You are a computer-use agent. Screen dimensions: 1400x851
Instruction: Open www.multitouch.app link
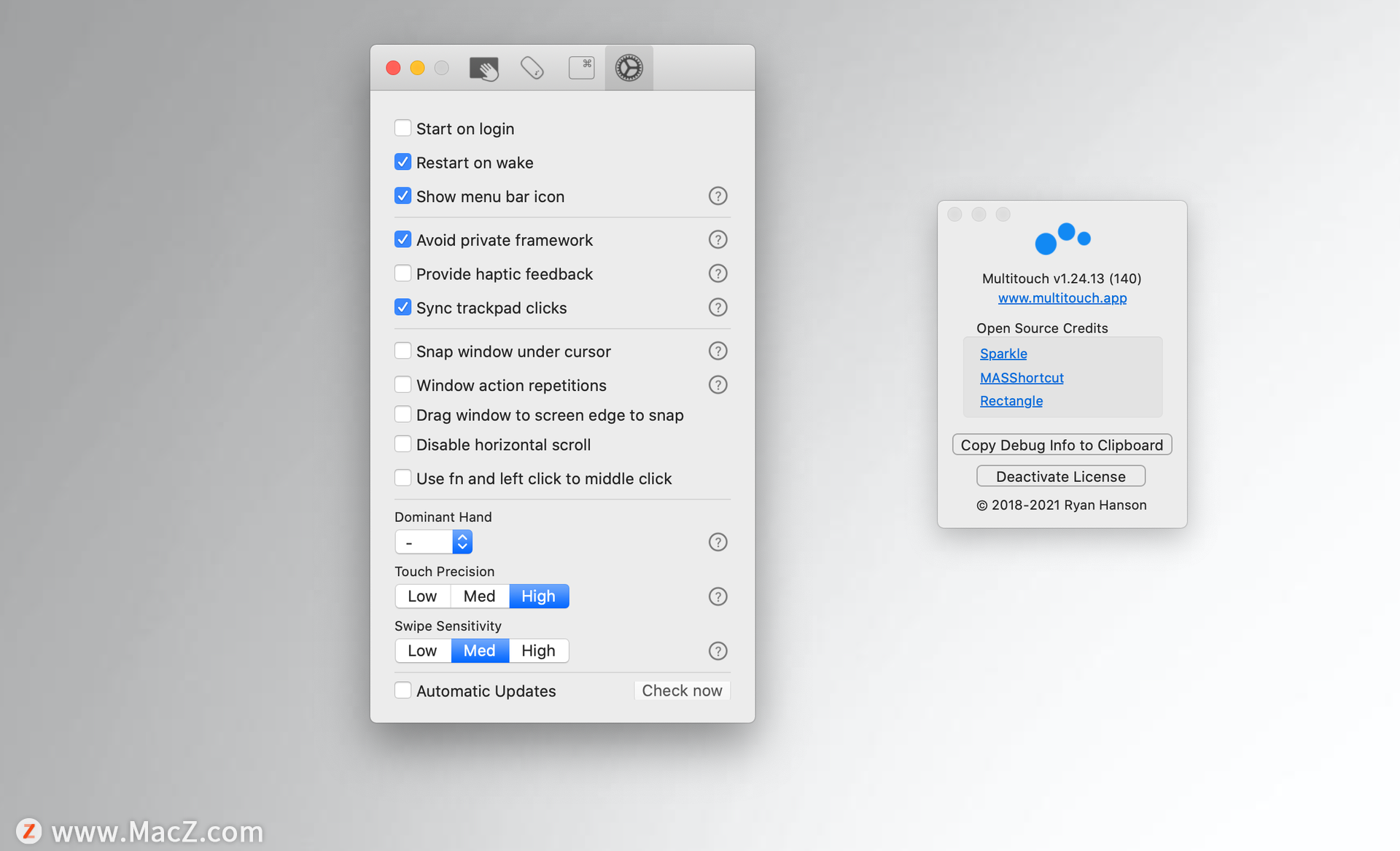pos(1062,298)
